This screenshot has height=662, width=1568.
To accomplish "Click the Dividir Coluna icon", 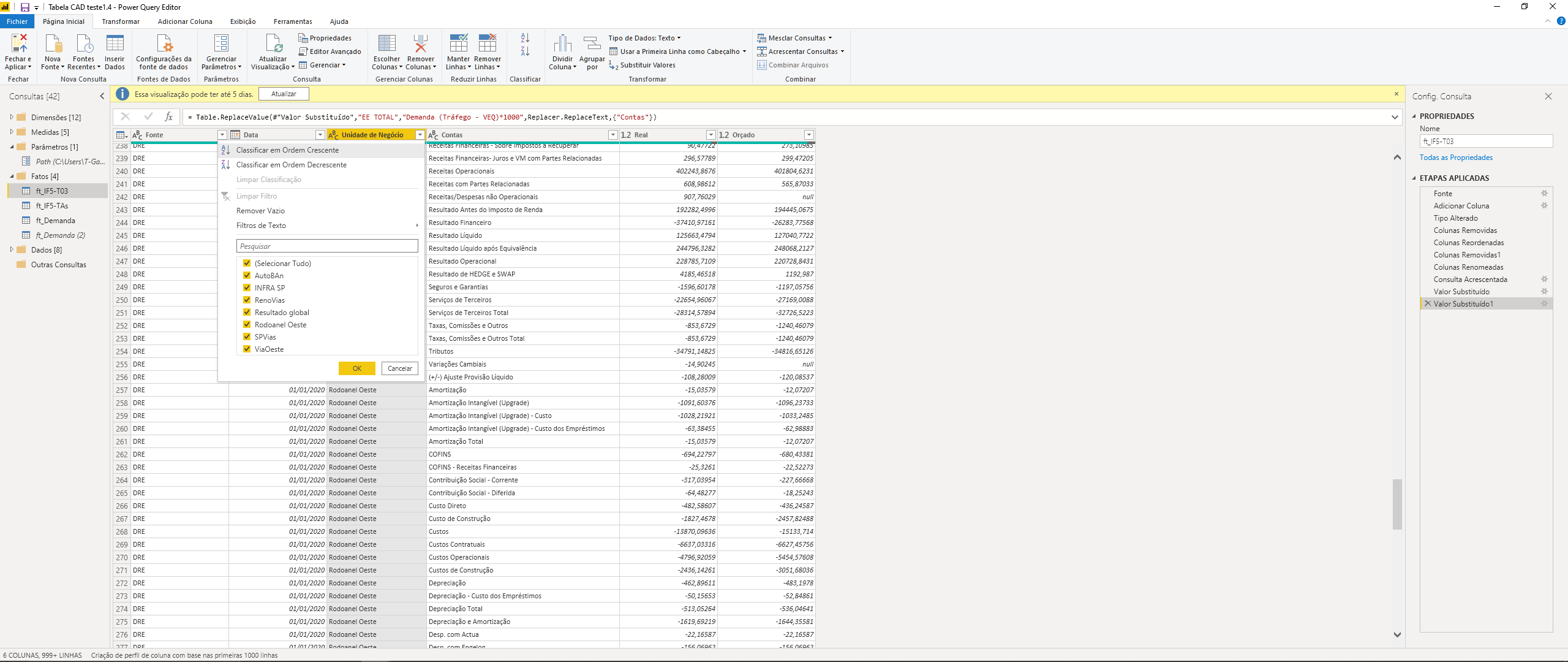I will (x=562, y=44).
